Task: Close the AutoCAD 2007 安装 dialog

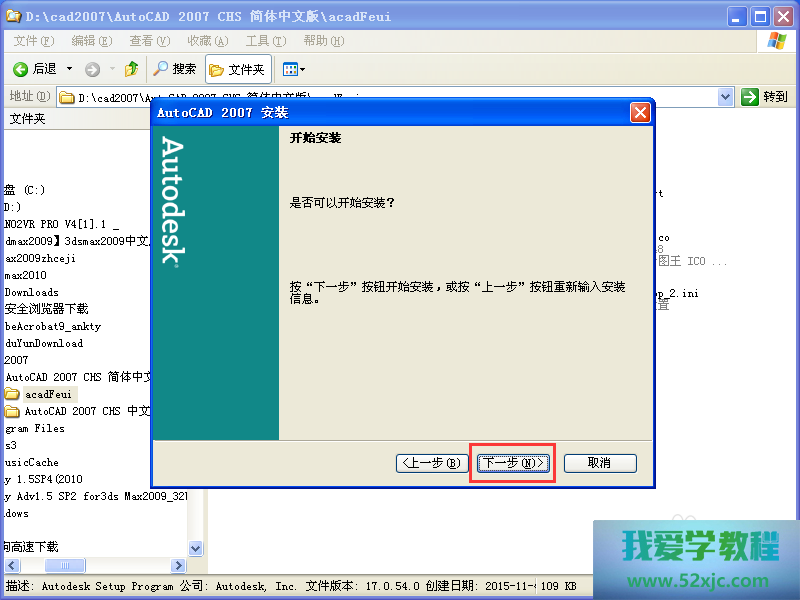Action: coord(640,112)
